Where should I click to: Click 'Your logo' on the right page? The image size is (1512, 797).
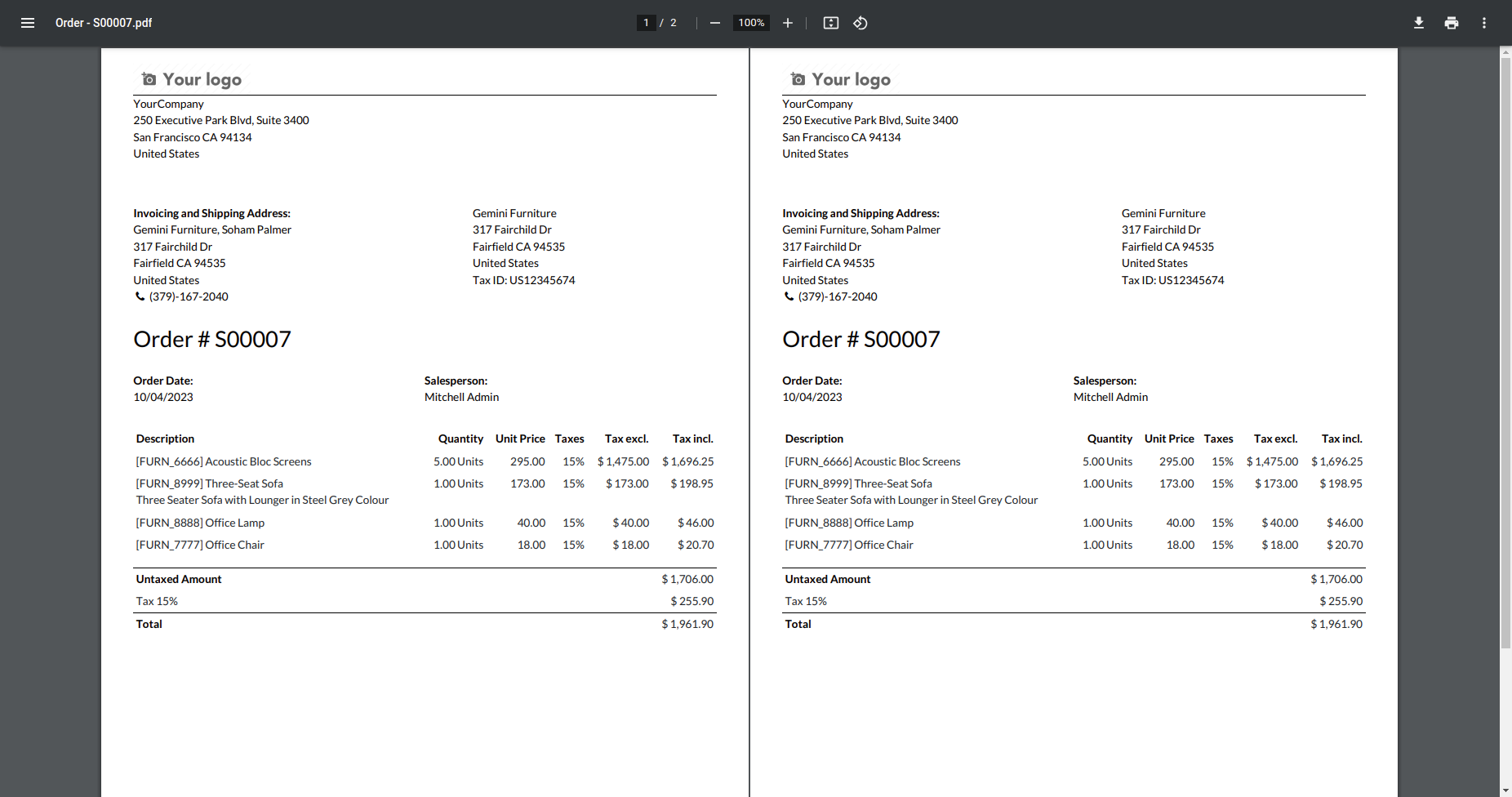pyautogui.click(x=851, y=79)
